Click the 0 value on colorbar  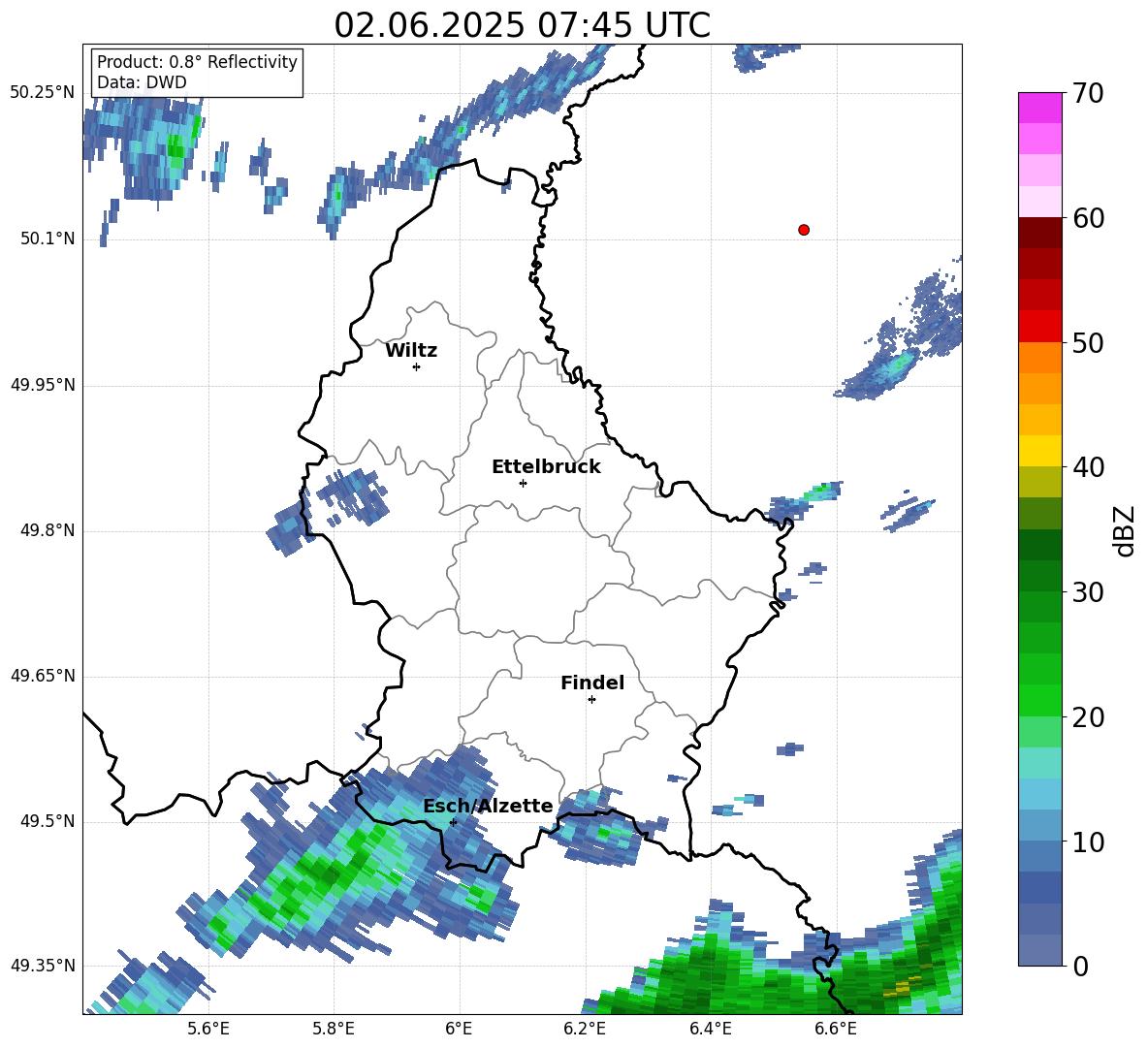coord(1080,966)
